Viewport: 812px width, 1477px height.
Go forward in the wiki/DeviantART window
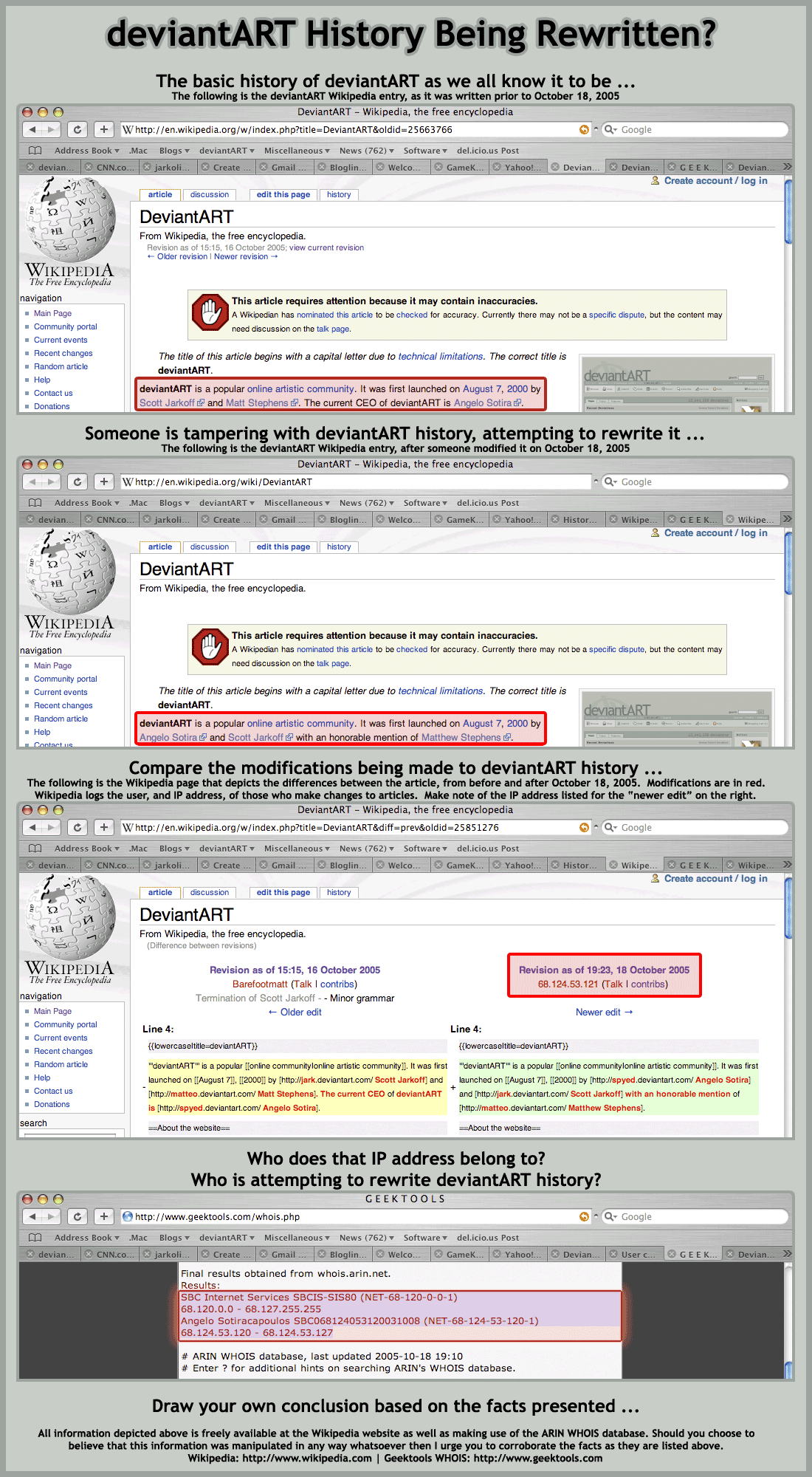pyautogui.click(x=52, y=482)
